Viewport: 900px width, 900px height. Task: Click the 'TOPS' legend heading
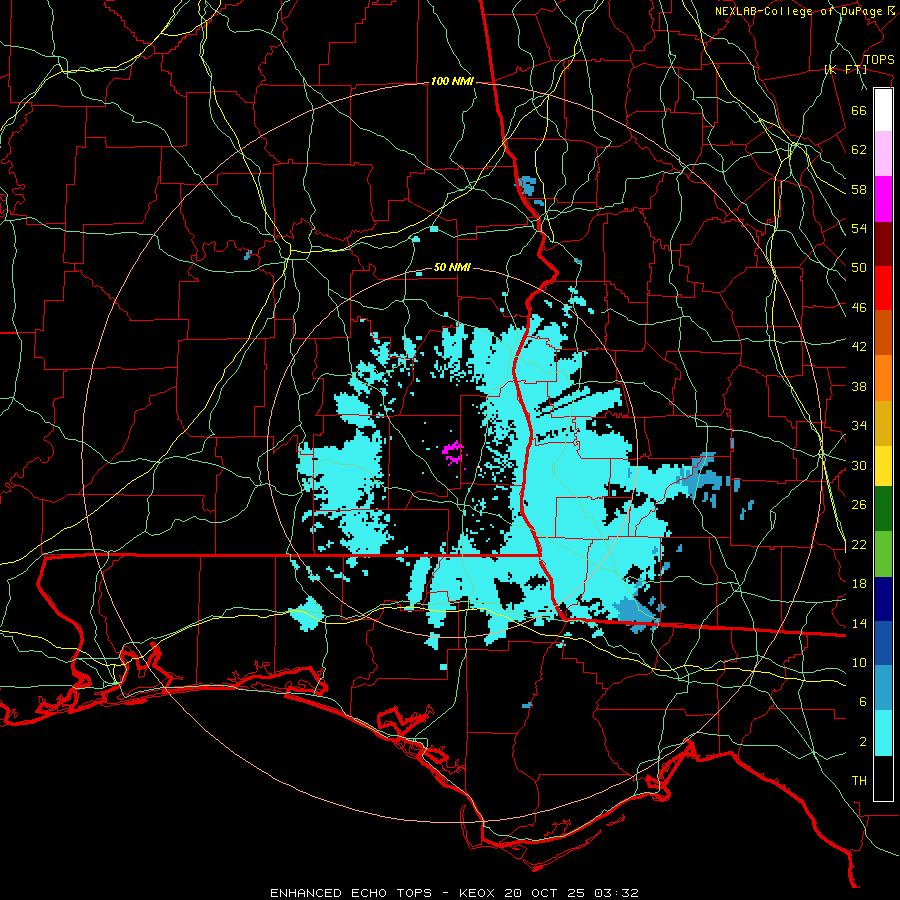879,60
